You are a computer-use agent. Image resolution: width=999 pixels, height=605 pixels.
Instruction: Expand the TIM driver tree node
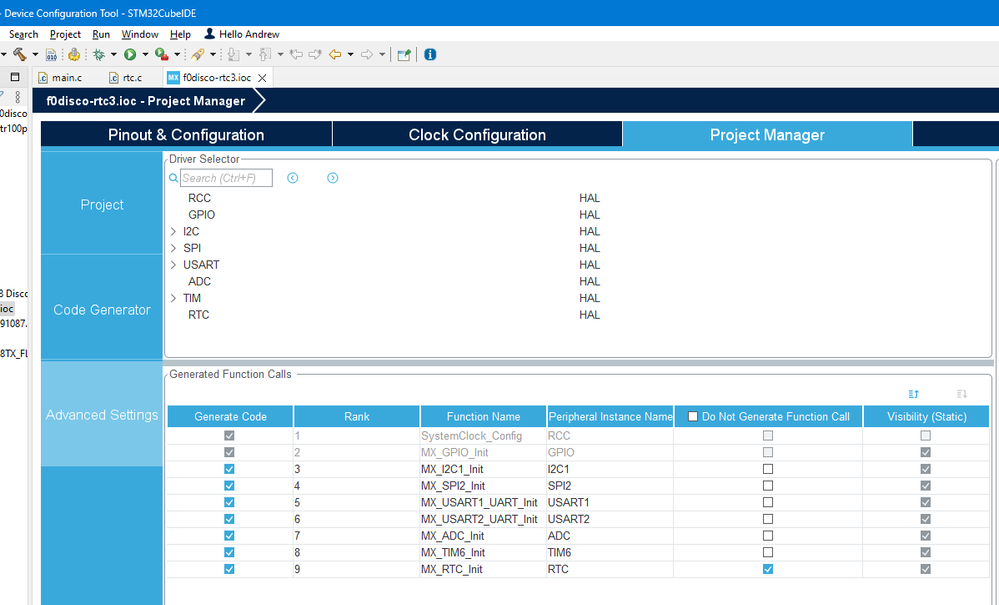(x=173, y=298)
